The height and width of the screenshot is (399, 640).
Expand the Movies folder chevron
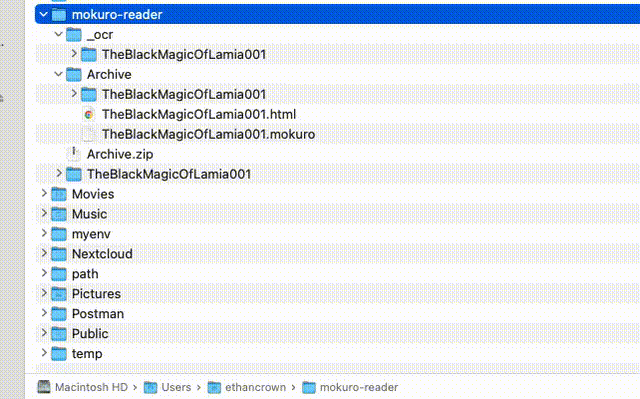(44, 193)
